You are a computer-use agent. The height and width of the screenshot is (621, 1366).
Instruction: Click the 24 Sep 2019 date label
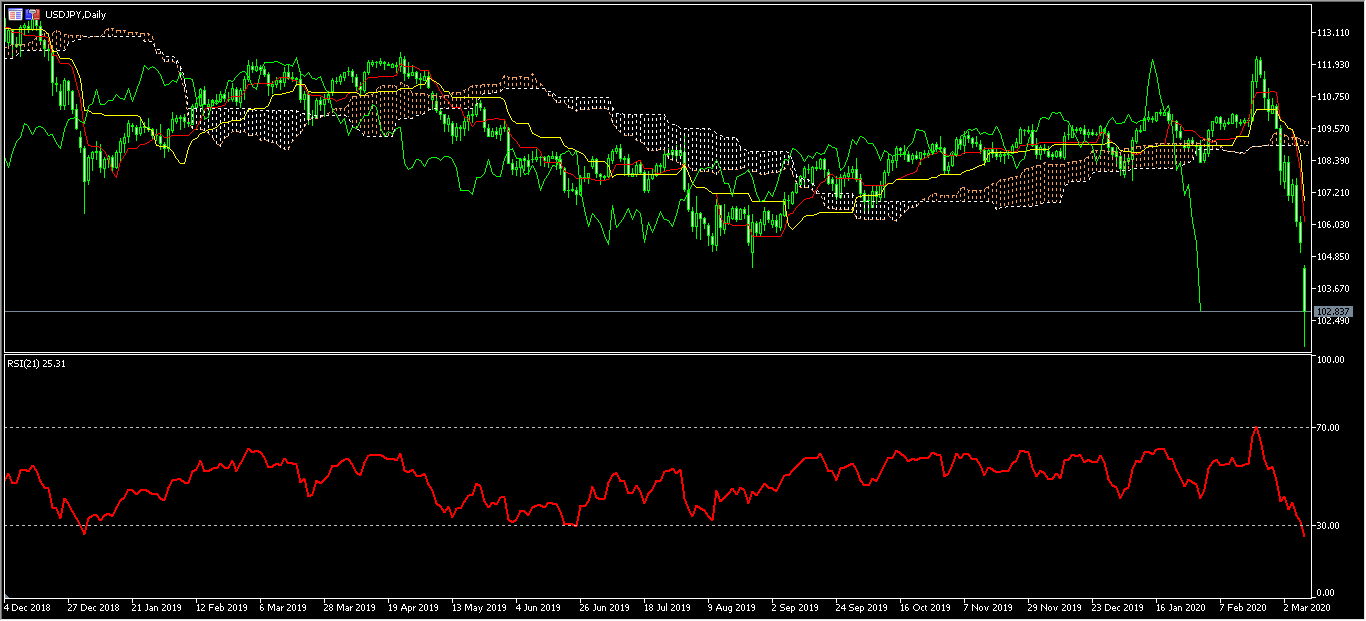coord(861,607)
